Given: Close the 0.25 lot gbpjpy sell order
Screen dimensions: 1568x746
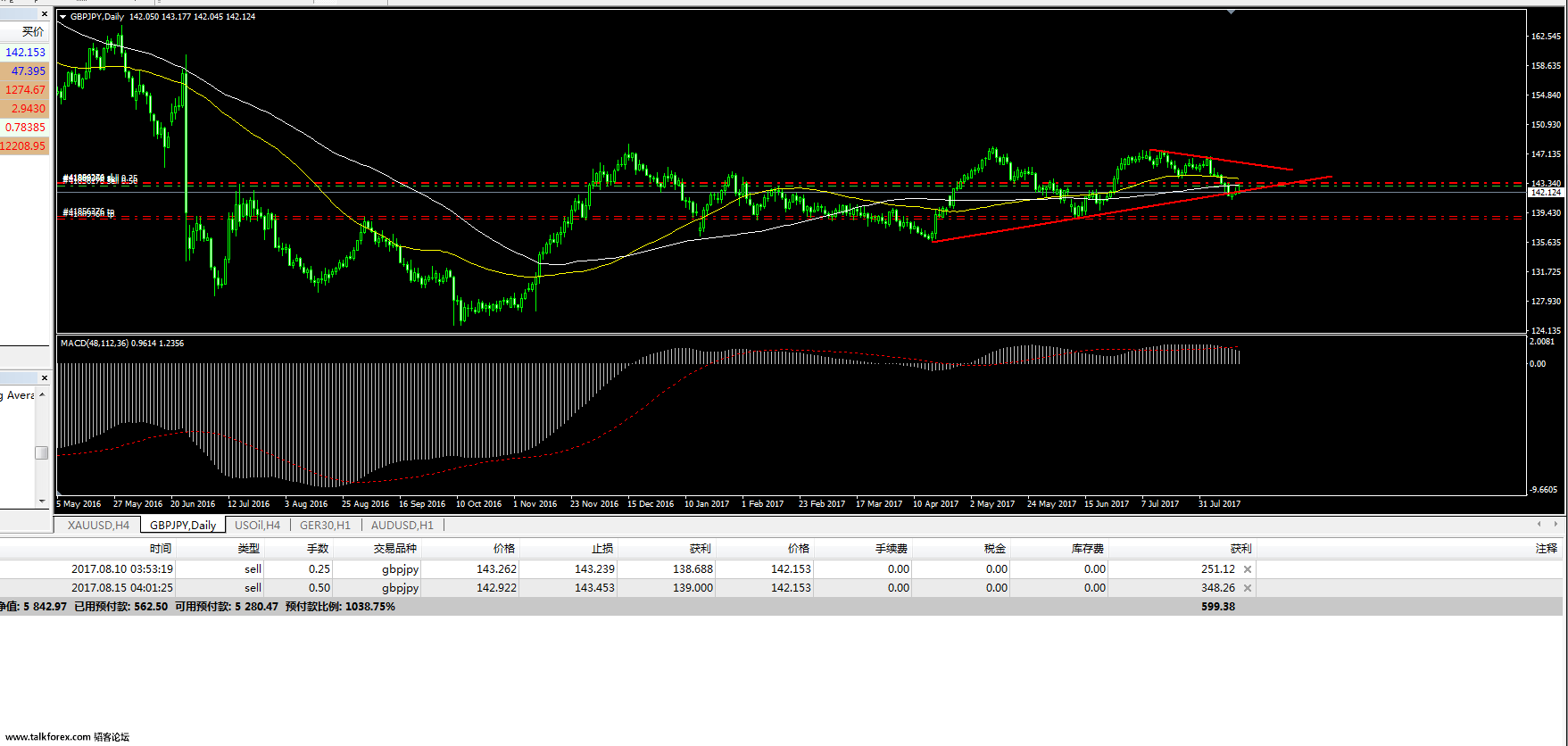Looking at the screenshot, I should tap(1248, 569).
